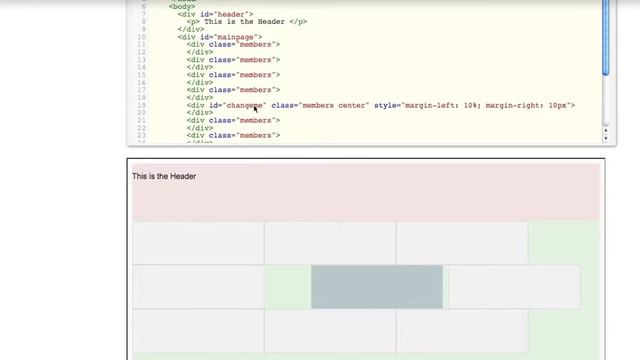Click the code editor's blue scrollbar thumb
The width and height of the screenshot is (640, 360).
tap(606, 38)
